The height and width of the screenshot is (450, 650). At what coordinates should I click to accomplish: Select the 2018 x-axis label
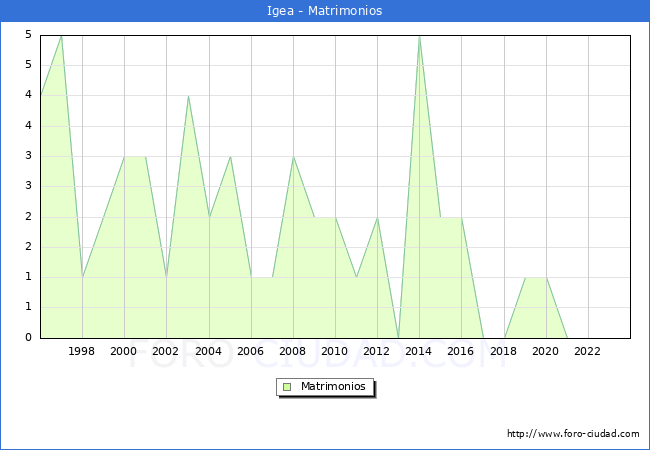(503, 351)
